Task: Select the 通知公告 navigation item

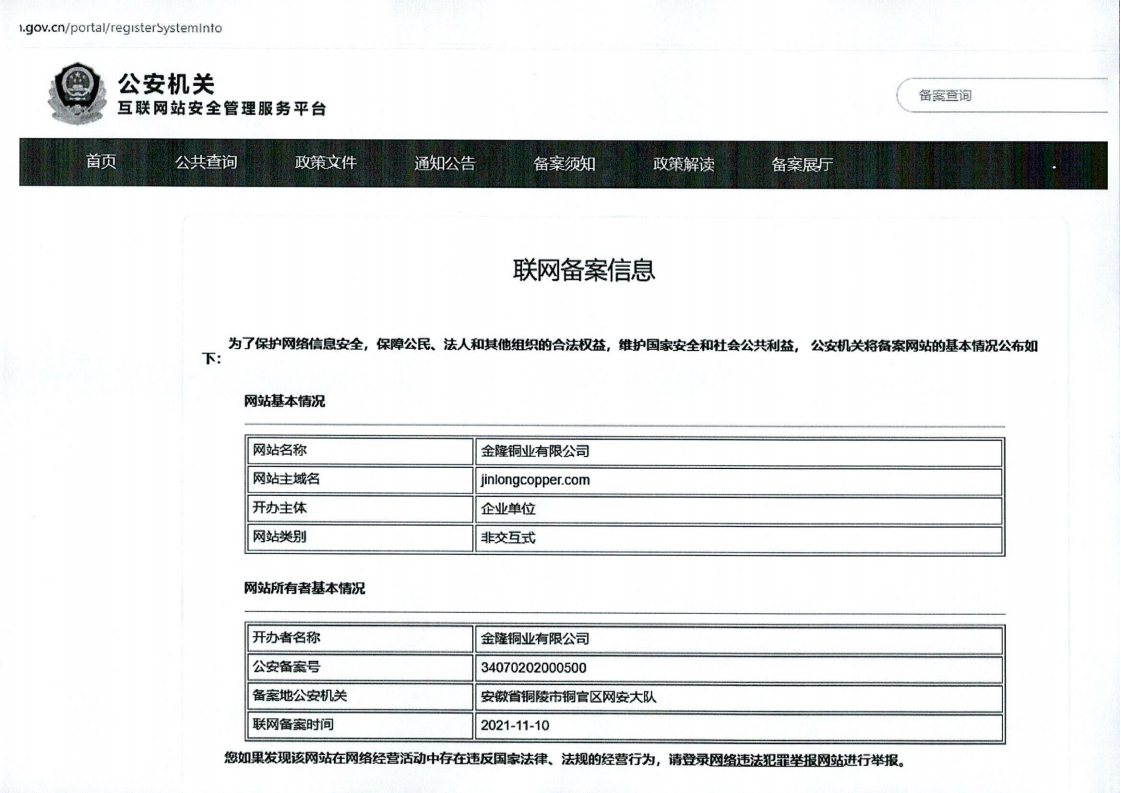Action: (x=445, y=165)
